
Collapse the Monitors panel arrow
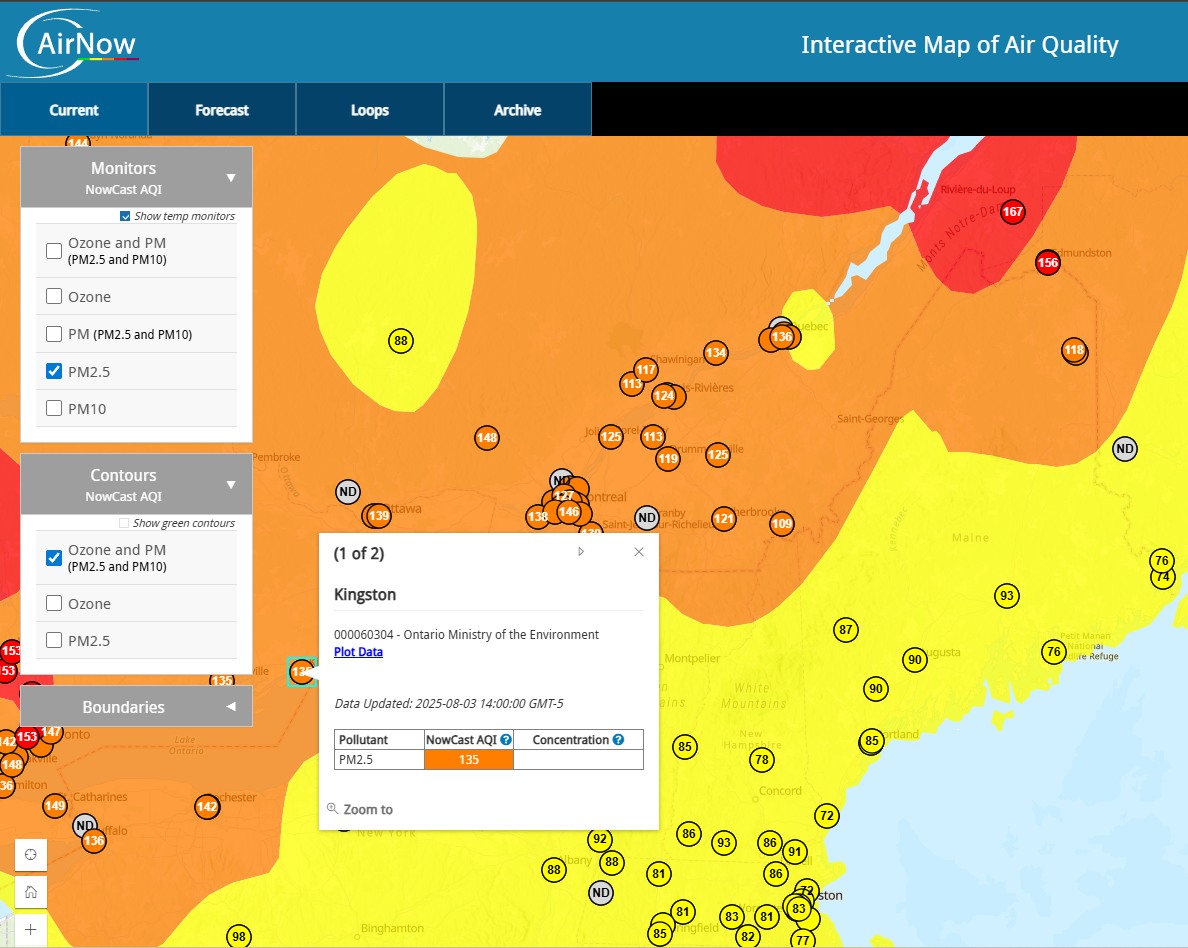(x=231, y=178)
